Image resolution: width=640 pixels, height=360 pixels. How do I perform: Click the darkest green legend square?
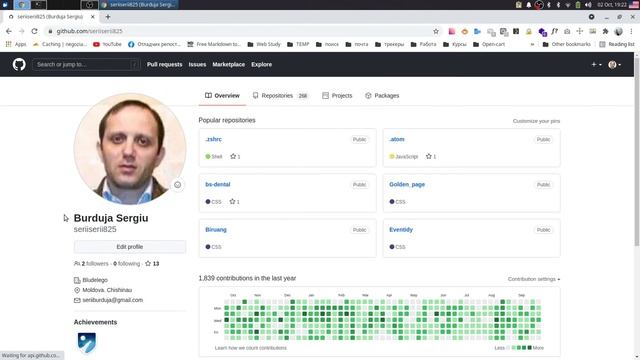529,348
